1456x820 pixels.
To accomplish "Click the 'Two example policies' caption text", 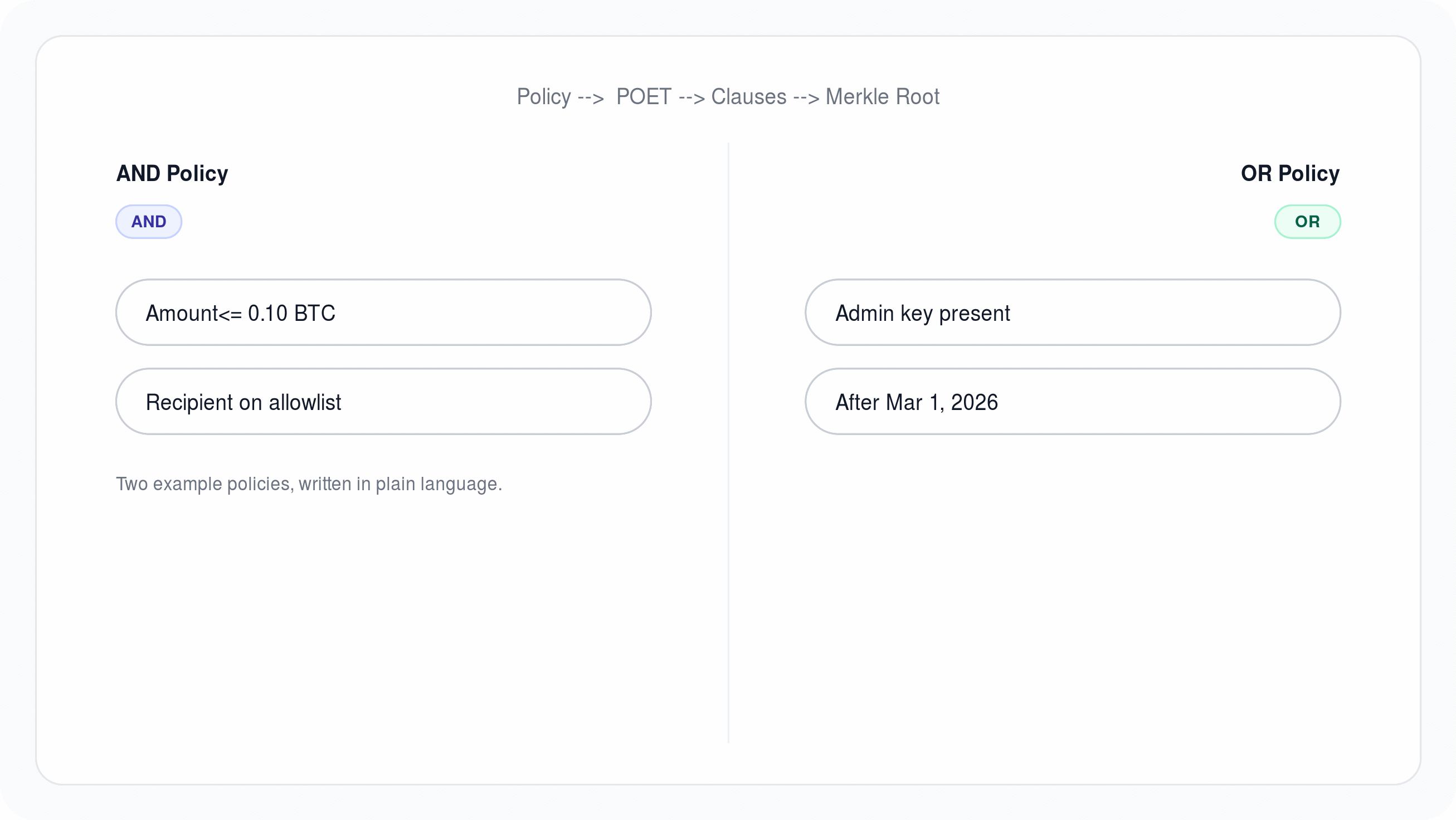I will tap(309, 484).
